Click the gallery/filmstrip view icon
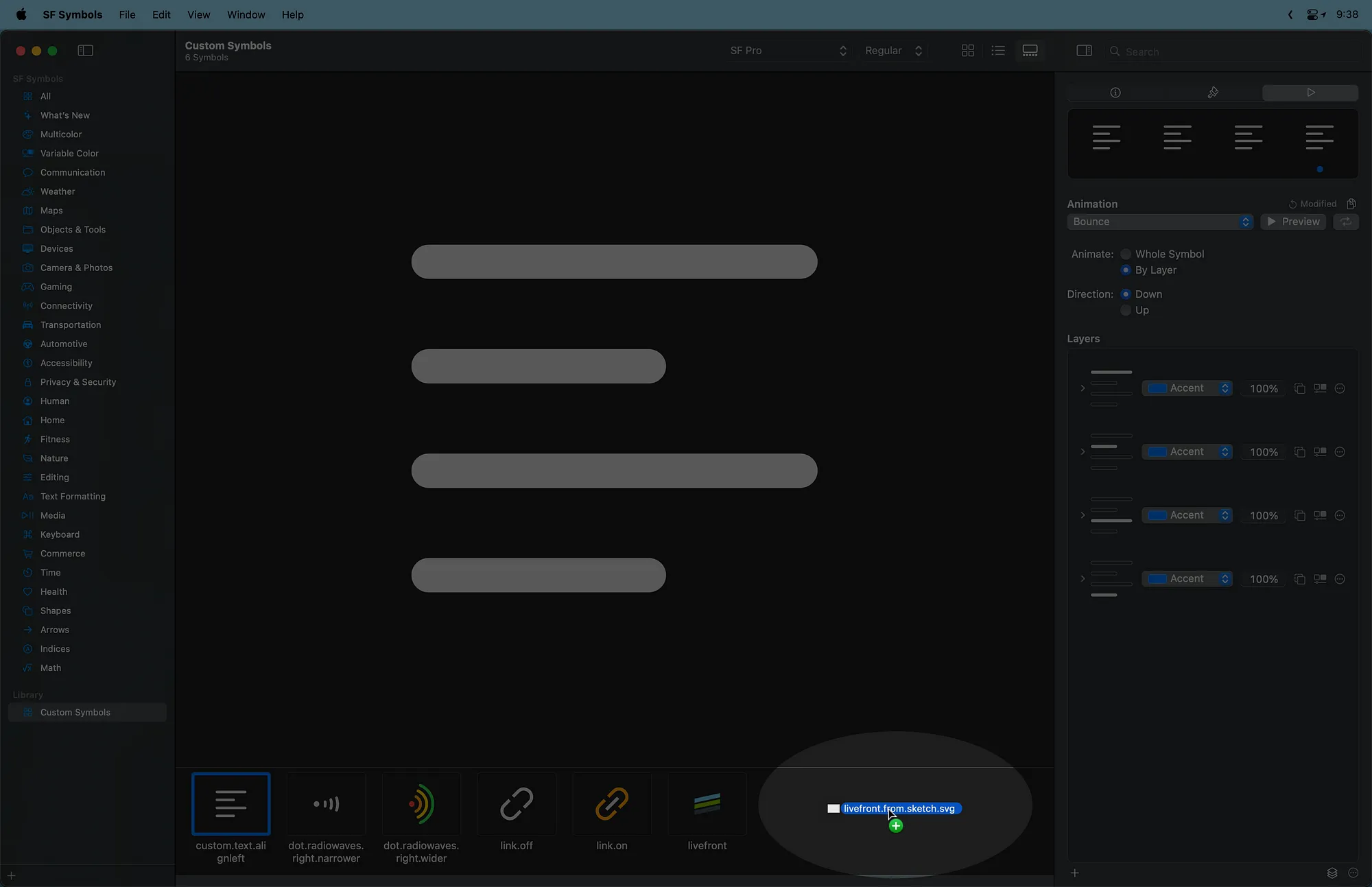This screenshot has height=887, width=1372. click(1030, 50)
